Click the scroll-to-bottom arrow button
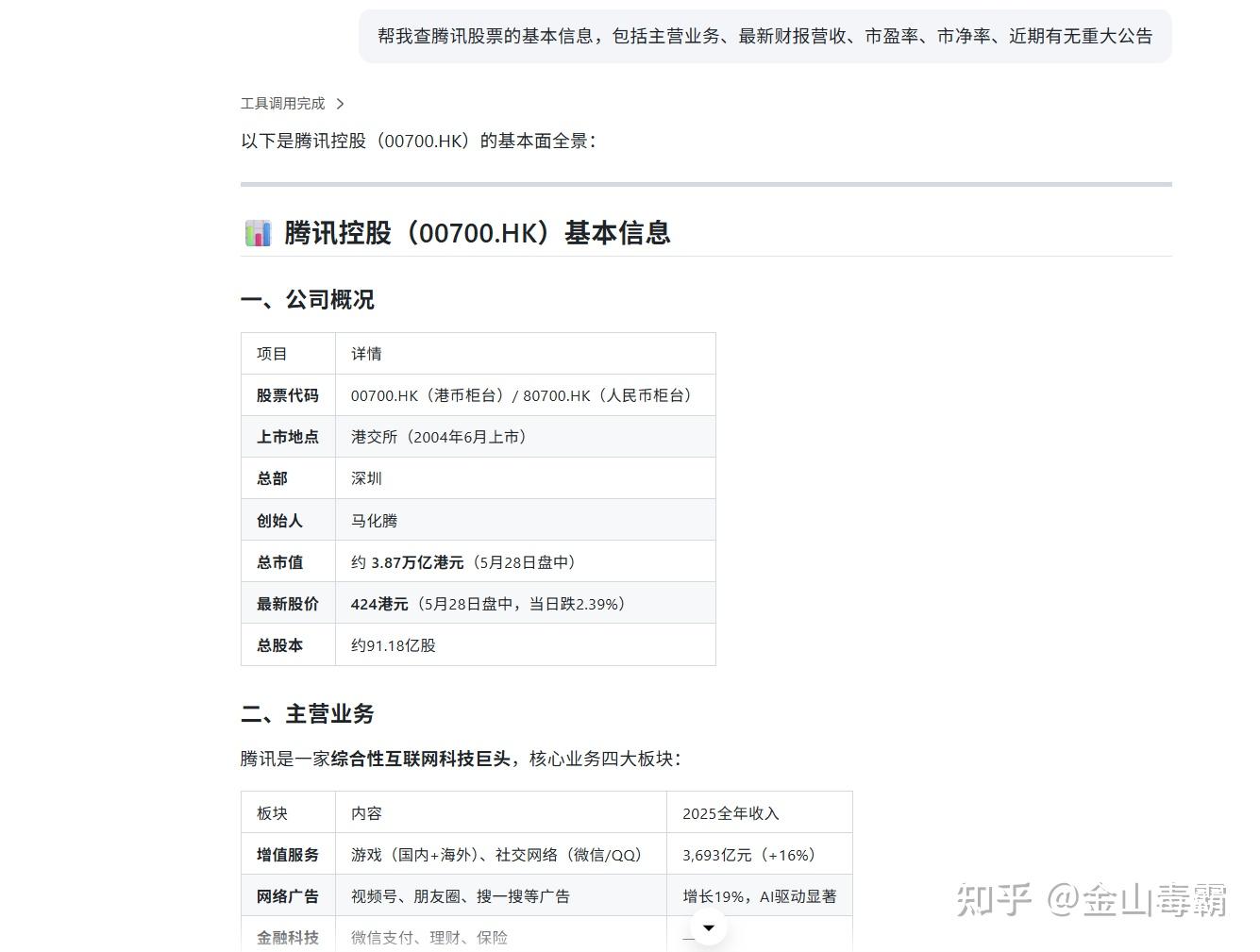The image size is (1260, 952). tap(709, 927)
